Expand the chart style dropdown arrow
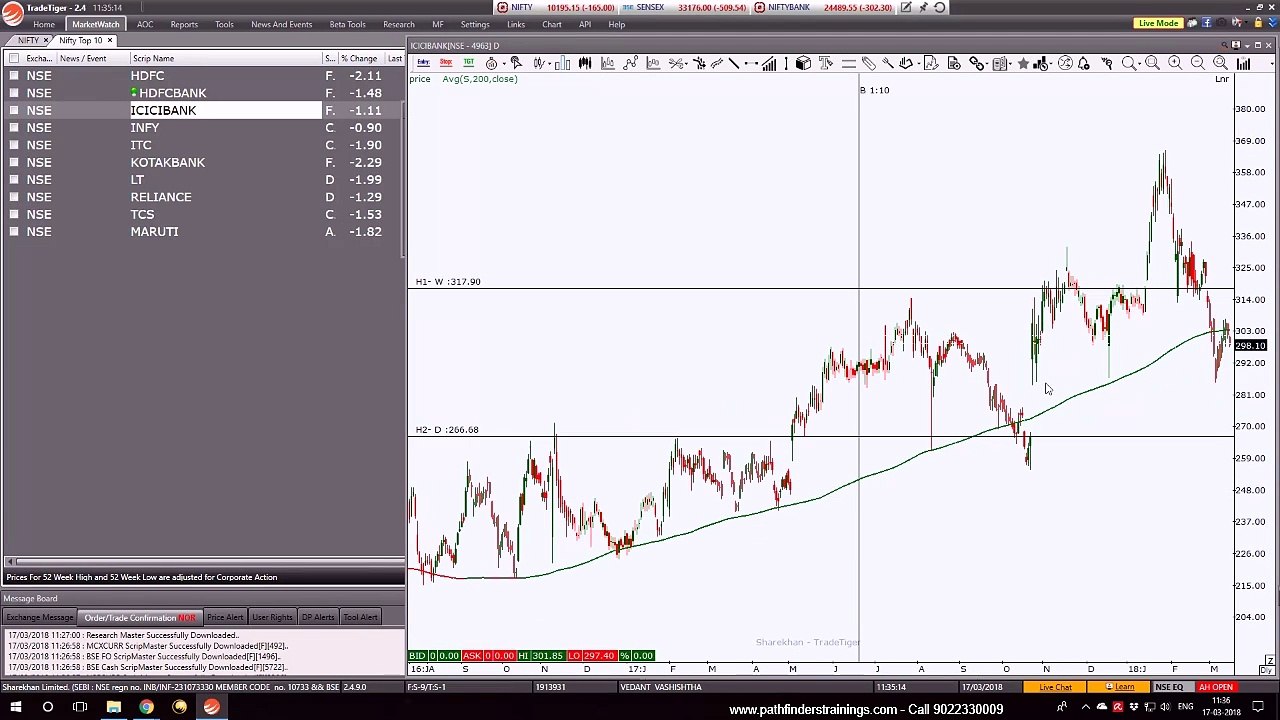 tap(549, 64)
